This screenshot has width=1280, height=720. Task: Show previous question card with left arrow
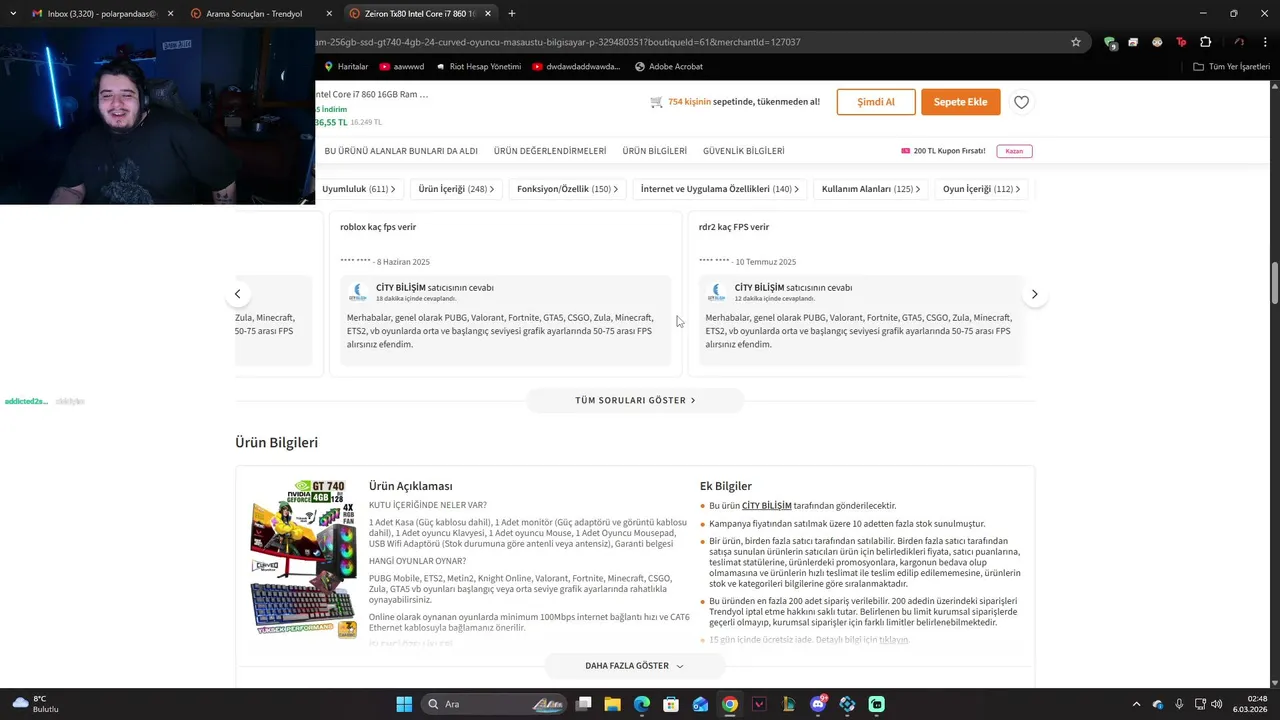(237, 294)
